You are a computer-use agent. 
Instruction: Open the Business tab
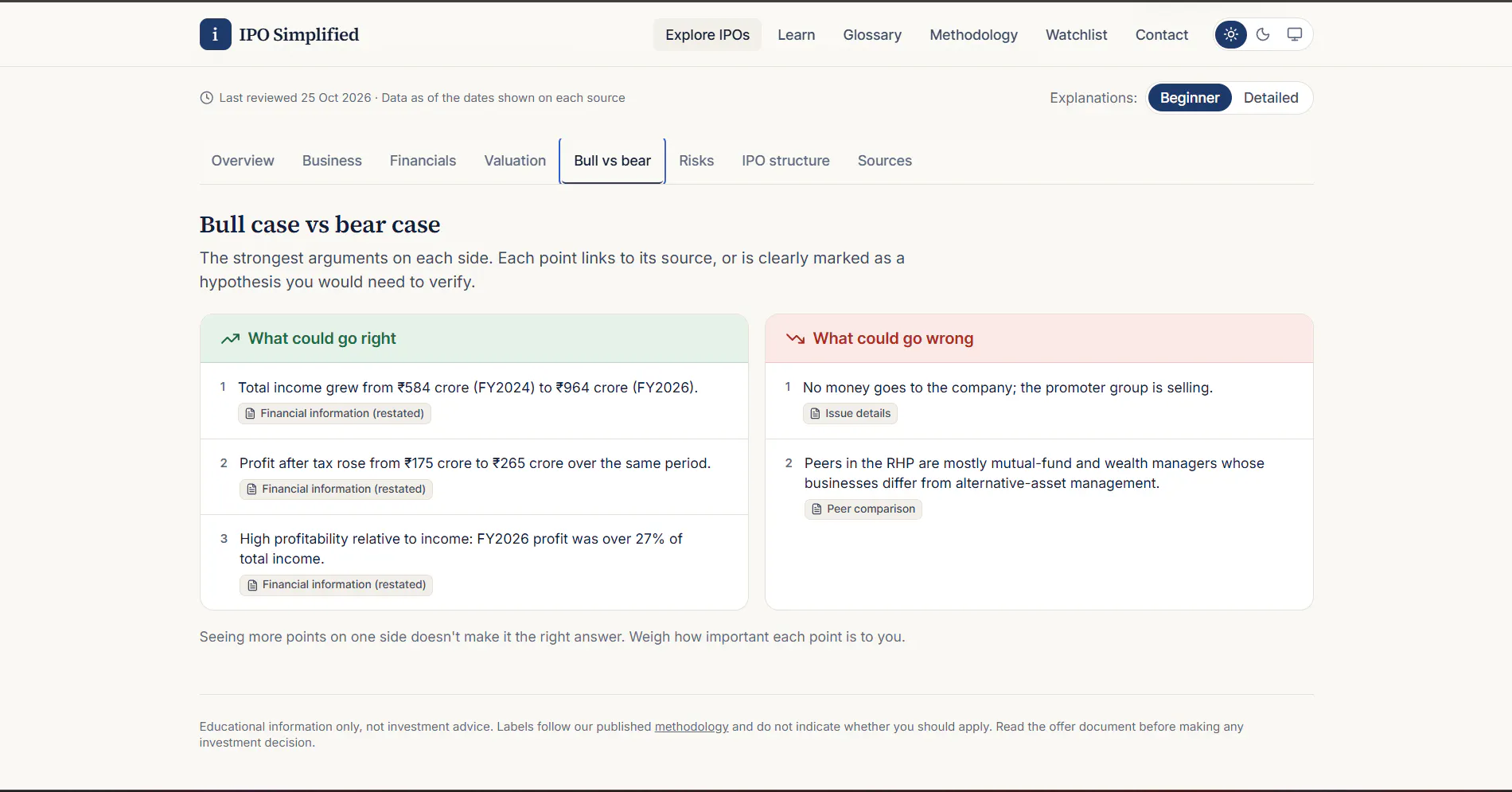[x=332, y=161]
